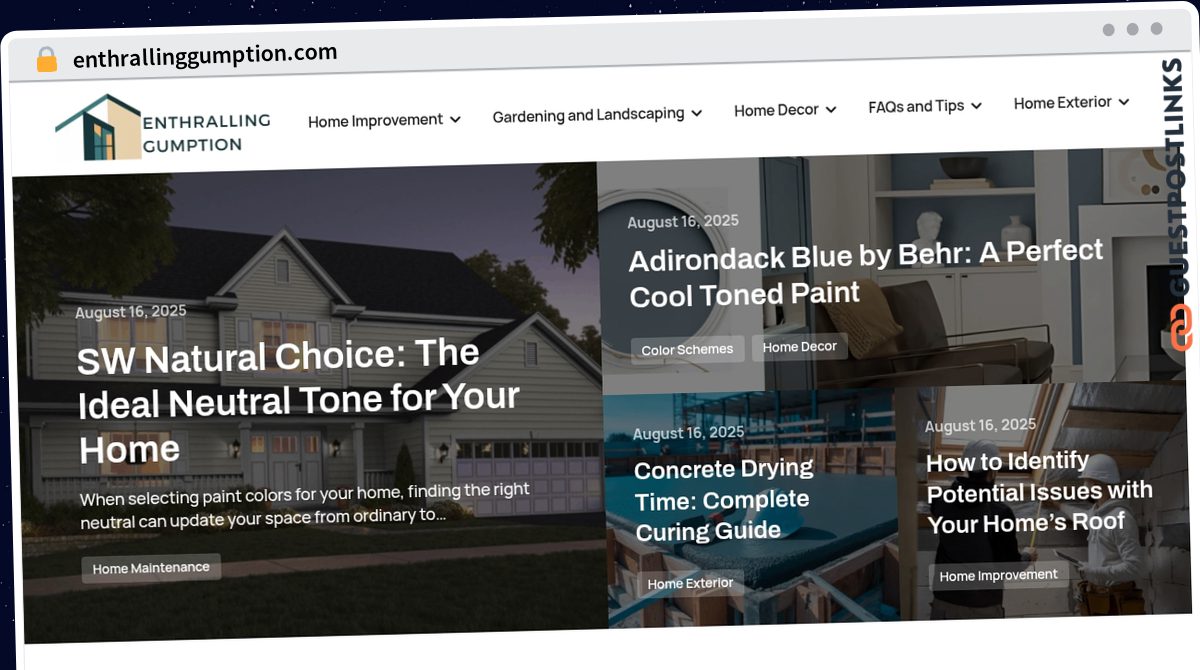Open the Home Decor dropdown arrow
Screen dimensions: 1200x670
[831, 108]
